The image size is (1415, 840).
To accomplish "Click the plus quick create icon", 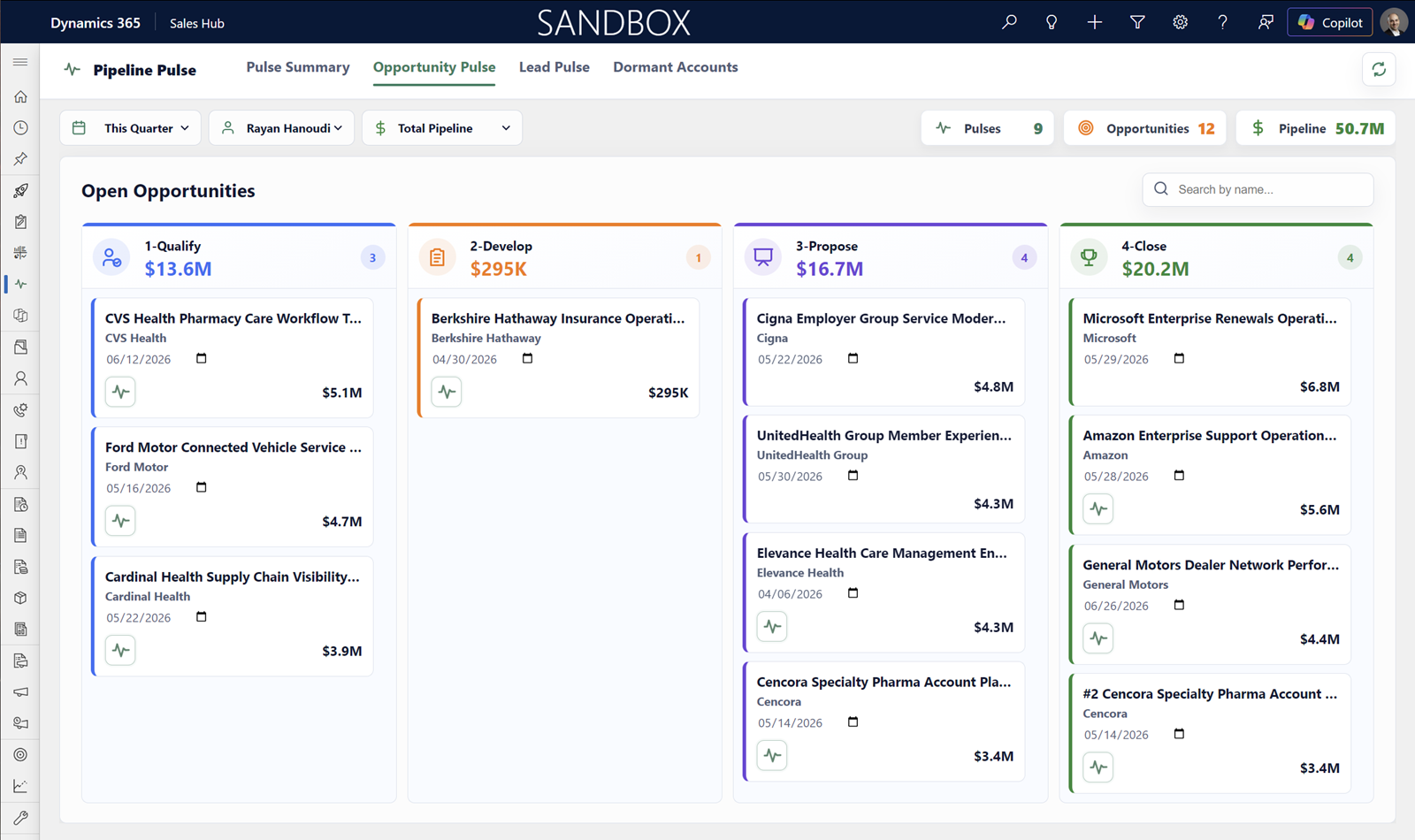I will [x=1095, y=22].
